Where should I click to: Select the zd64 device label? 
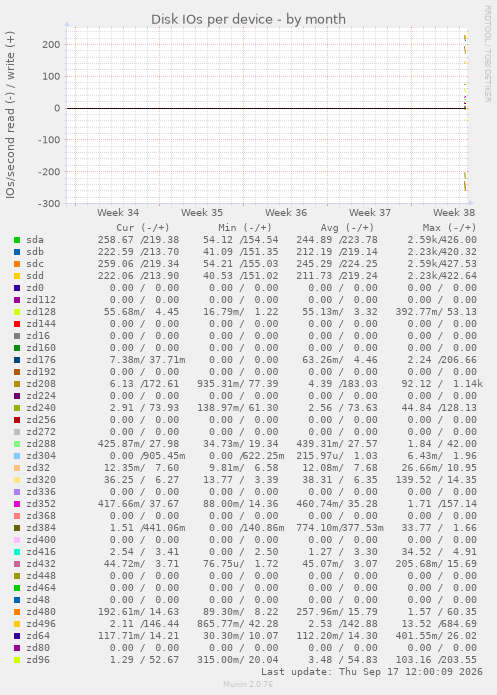(x=38, y=636)
